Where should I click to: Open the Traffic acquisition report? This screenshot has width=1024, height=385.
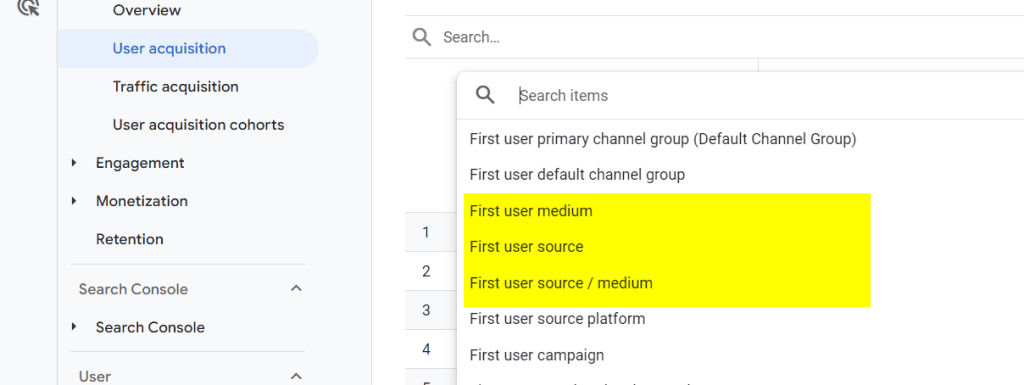(x=176, y=87)
